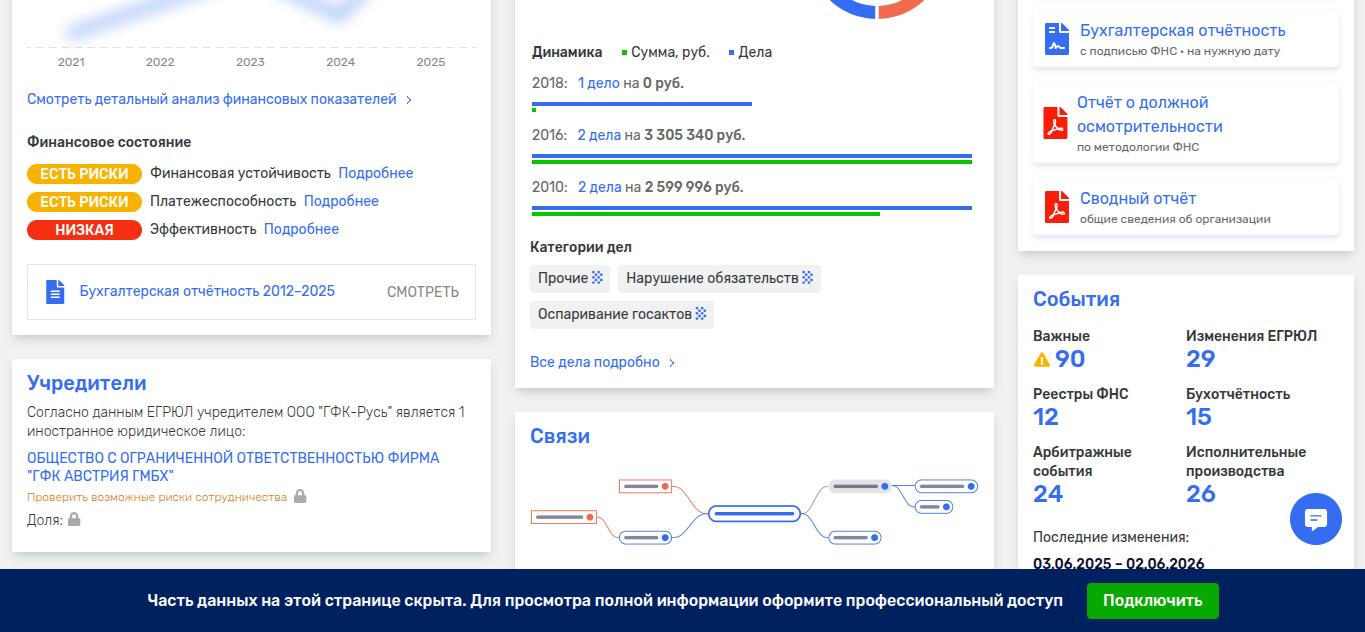Viewport: 1365px width, 632px height.
Task: Click the 2024 label on chart axis
Action: 340,62
